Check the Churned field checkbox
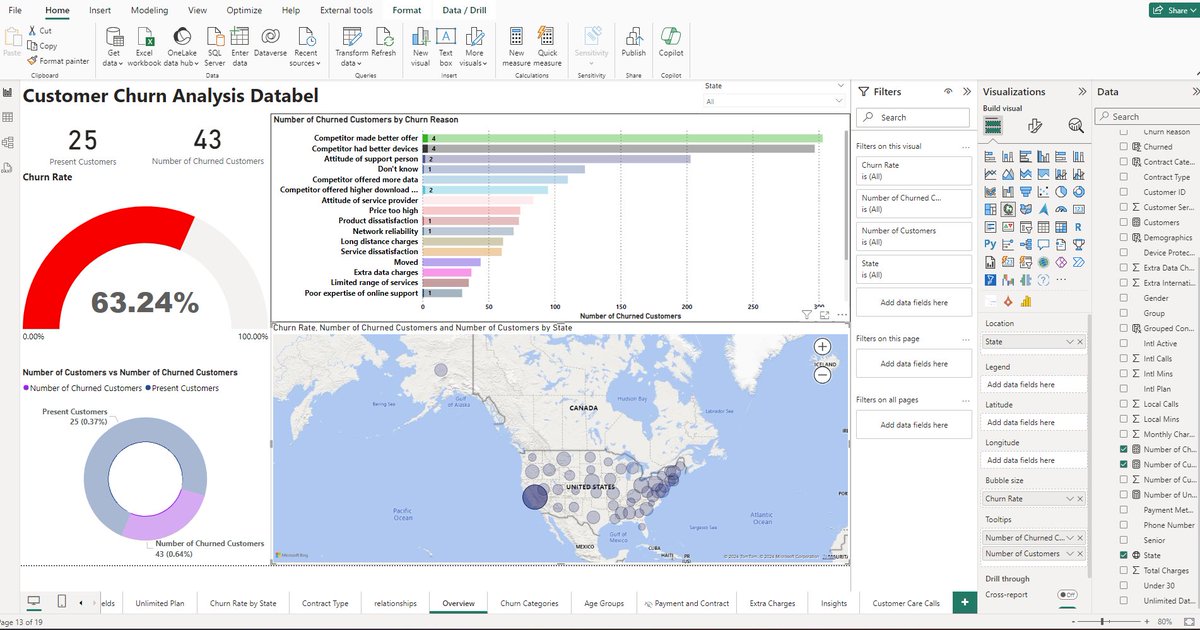1200x630 pixels. tap(1123, 146)
